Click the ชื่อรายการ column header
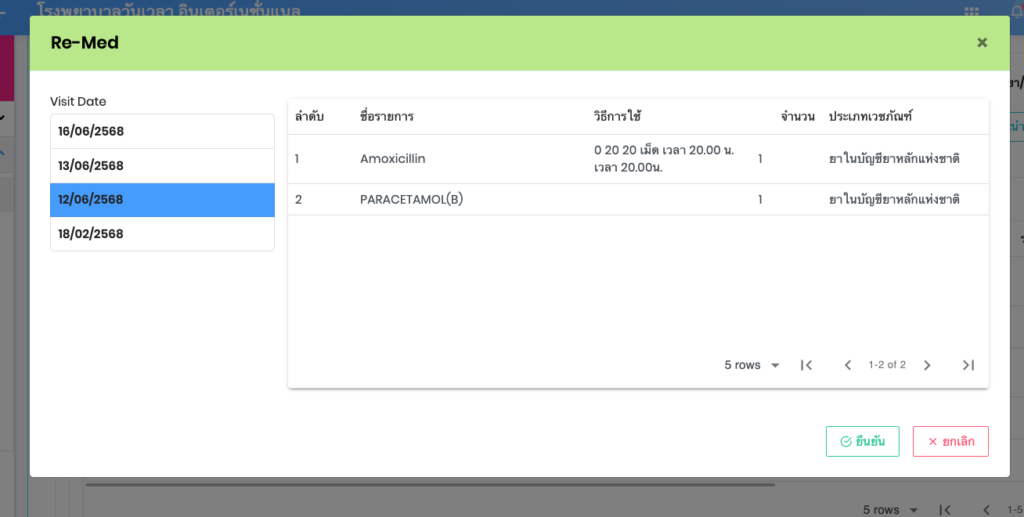 tap(386, 117)
